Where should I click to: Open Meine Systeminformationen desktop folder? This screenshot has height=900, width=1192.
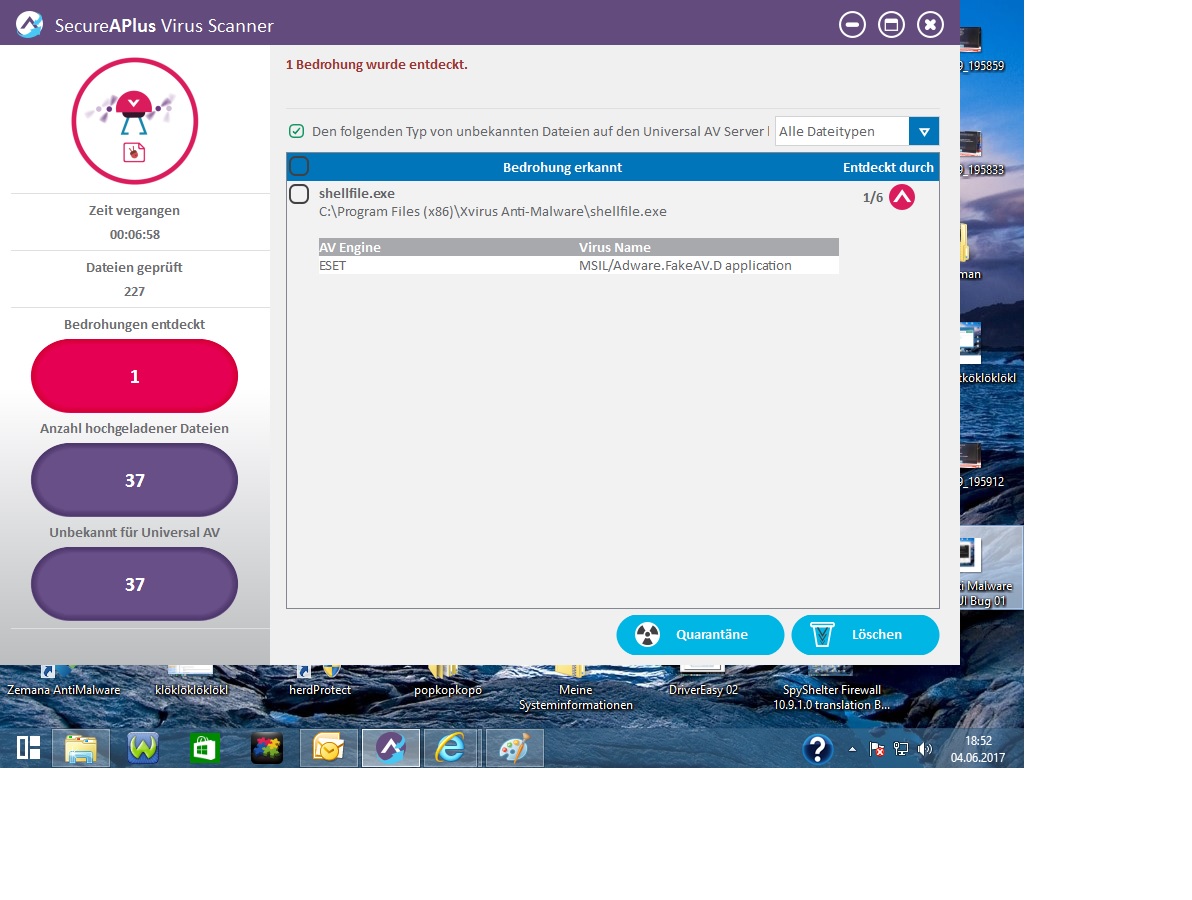[x=575, y=689]
